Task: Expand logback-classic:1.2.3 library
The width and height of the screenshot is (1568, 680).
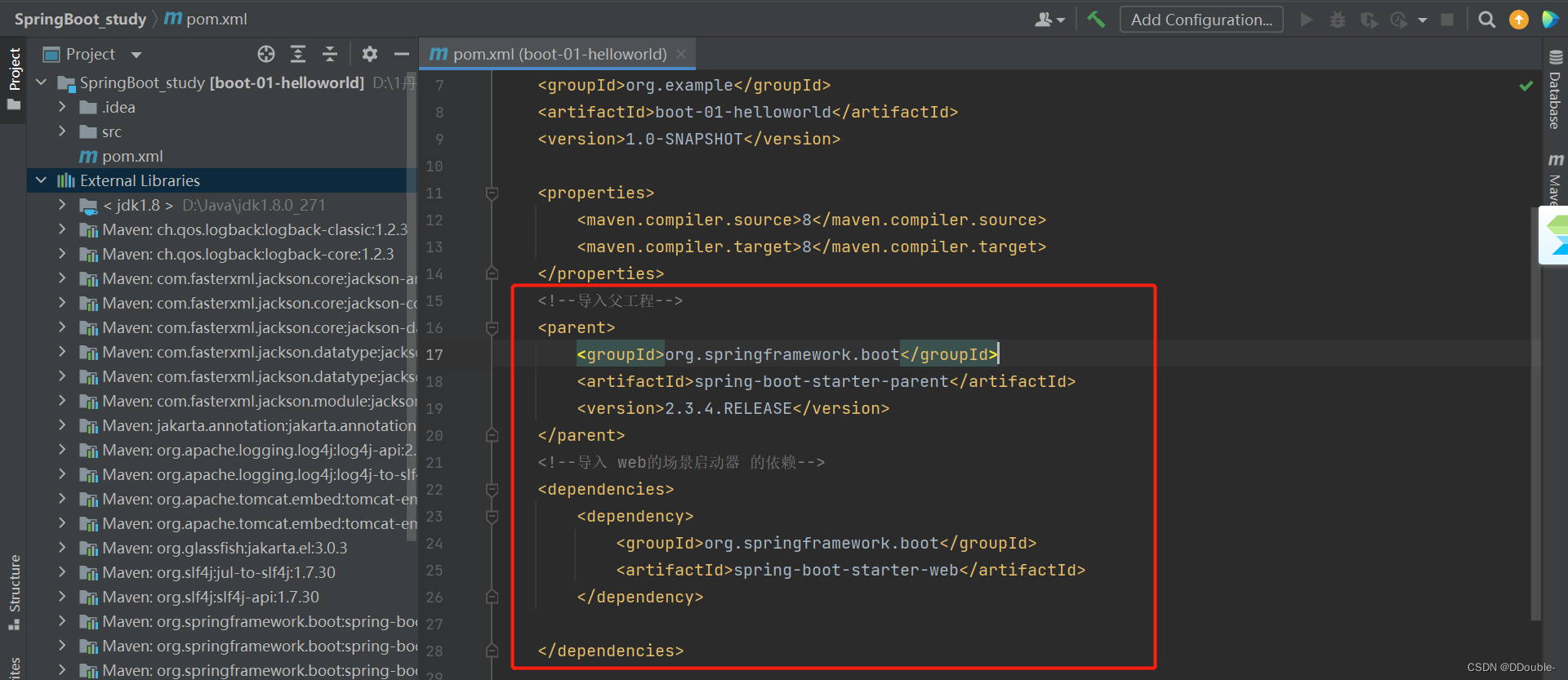Action: tap(63, 229)
